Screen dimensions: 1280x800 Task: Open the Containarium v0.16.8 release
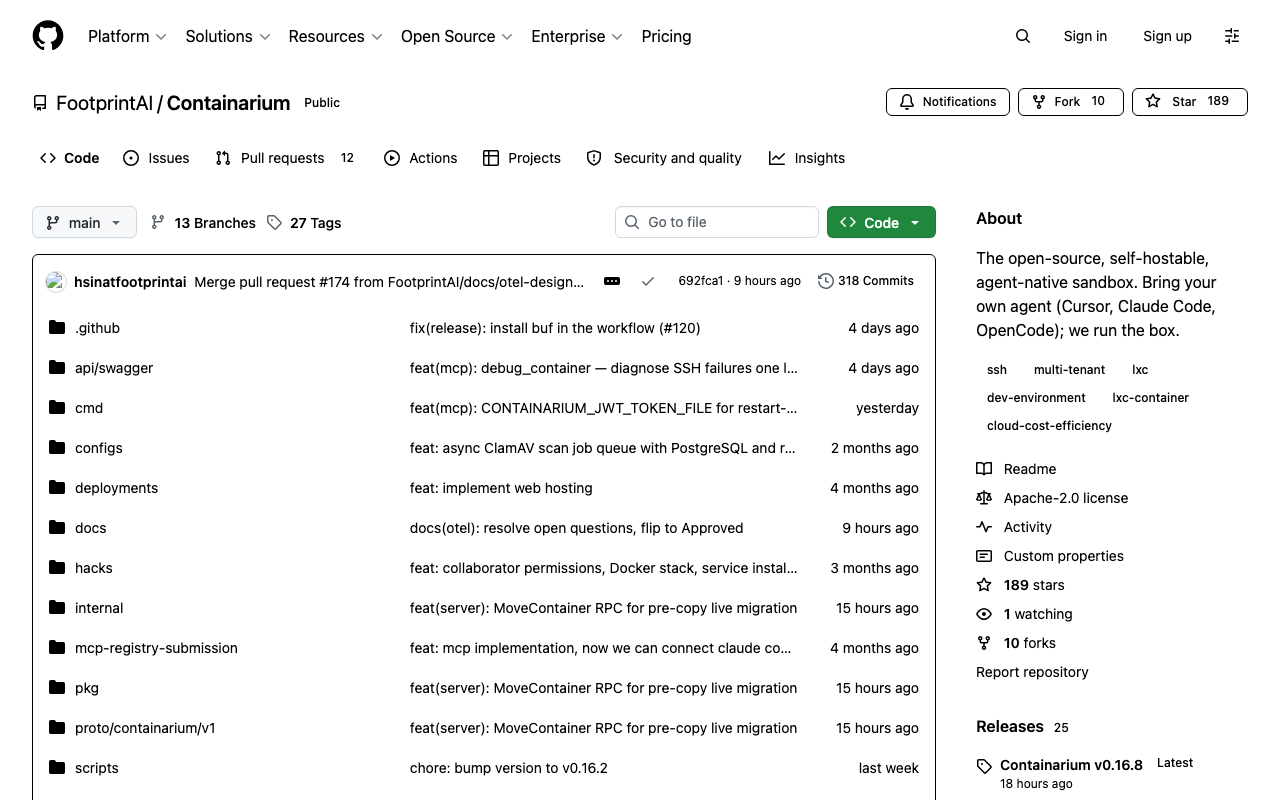pos(1071,765)
